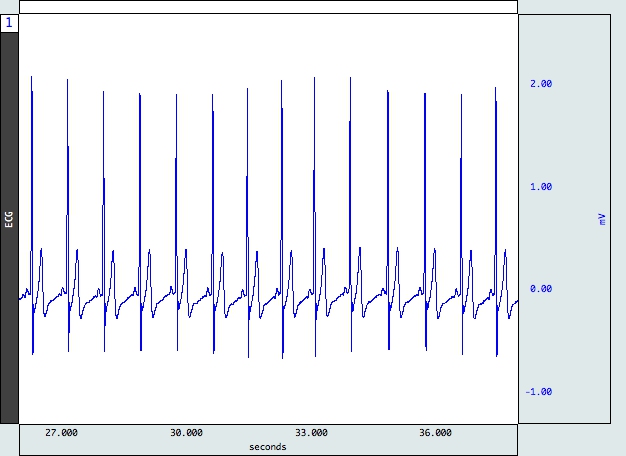Click the vertical ECG channel label
626x456 pixels.
click(x=9, y=220)
